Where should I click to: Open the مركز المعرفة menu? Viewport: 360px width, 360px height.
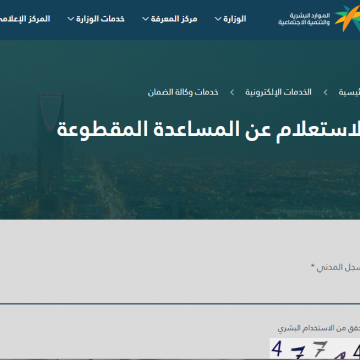(174, 19)
